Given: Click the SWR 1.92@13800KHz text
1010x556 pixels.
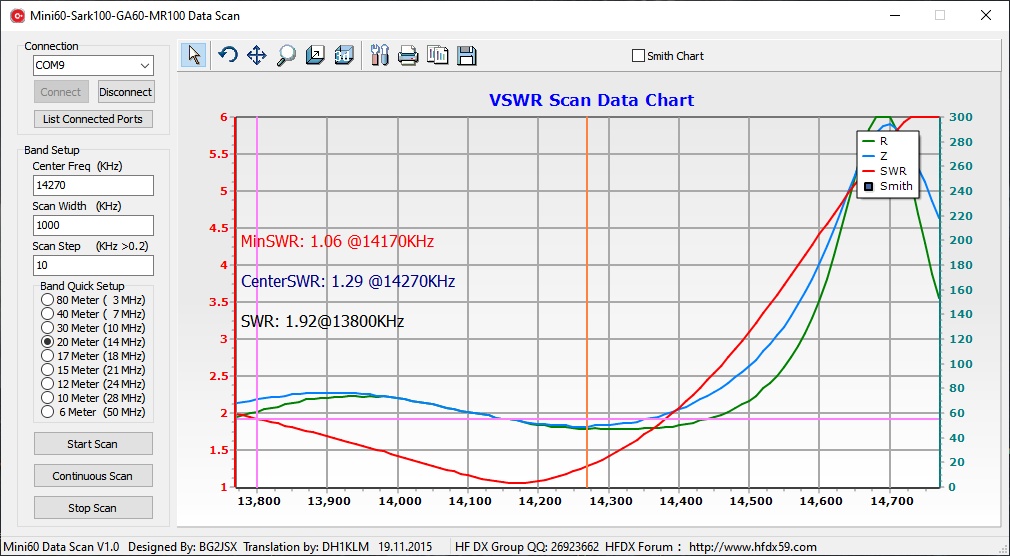Looking at the screenshot, I should coord(322,321).
